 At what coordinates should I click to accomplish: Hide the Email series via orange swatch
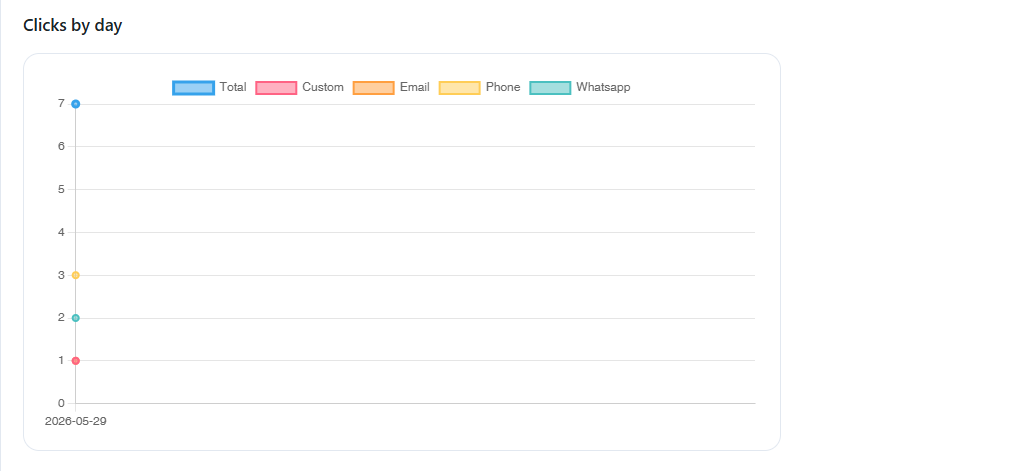(x=373, y=87)
